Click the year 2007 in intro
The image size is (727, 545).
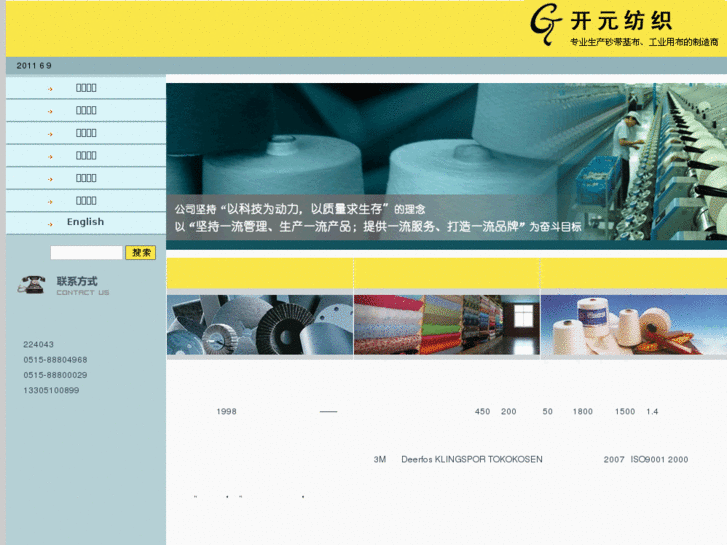(614, 459)
